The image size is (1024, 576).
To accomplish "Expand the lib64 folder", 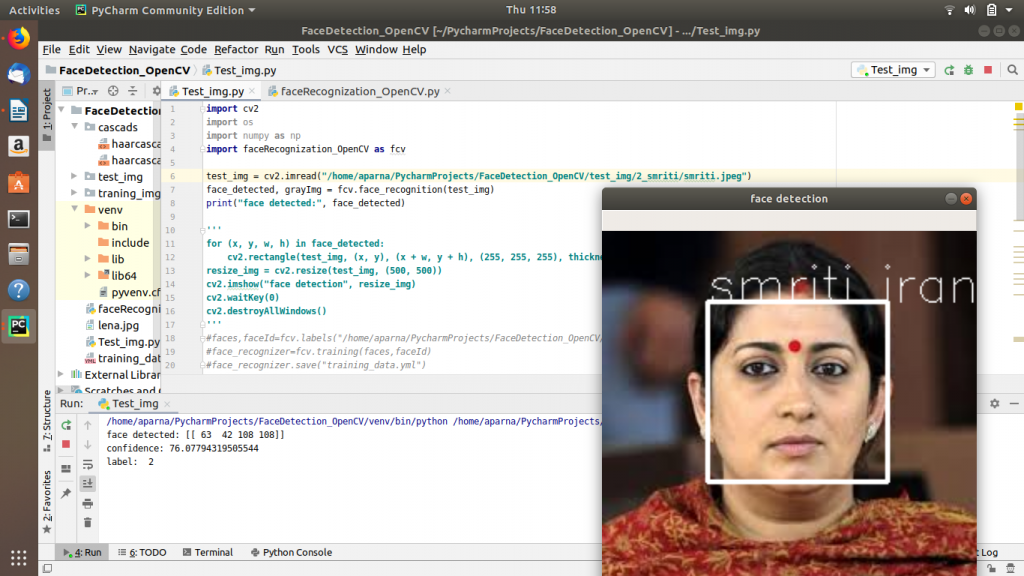I will [88, 275].
